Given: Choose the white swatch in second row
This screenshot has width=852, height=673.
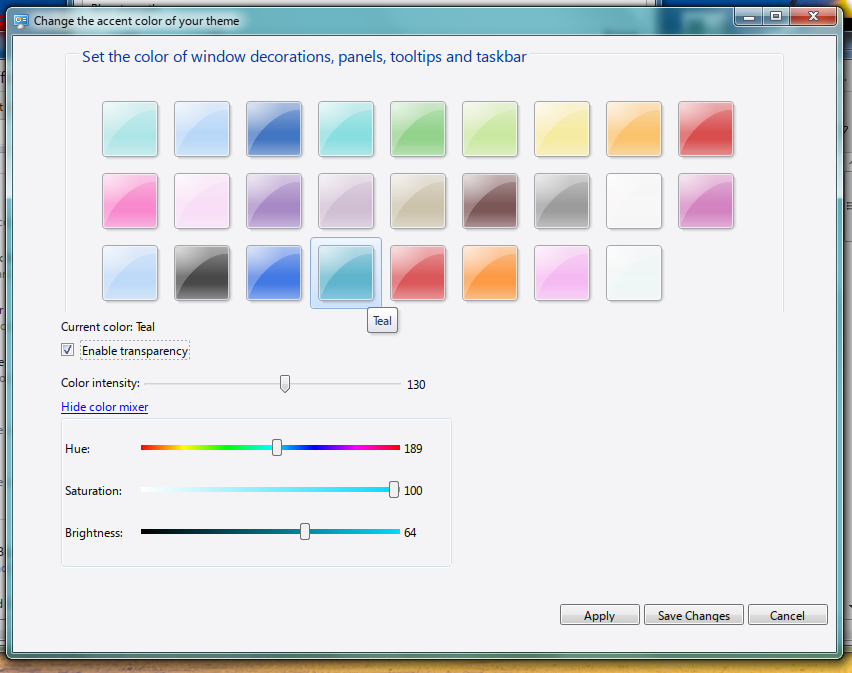Looking at the screenshot, I should 634,201.
